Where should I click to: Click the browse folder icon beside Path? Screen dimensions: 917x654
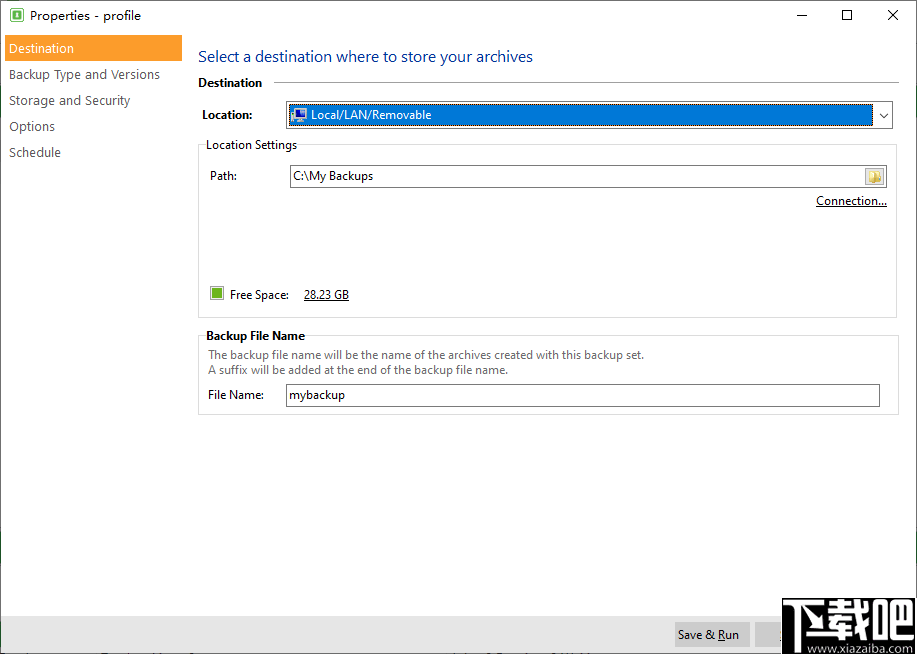click(x=875, y=177)
